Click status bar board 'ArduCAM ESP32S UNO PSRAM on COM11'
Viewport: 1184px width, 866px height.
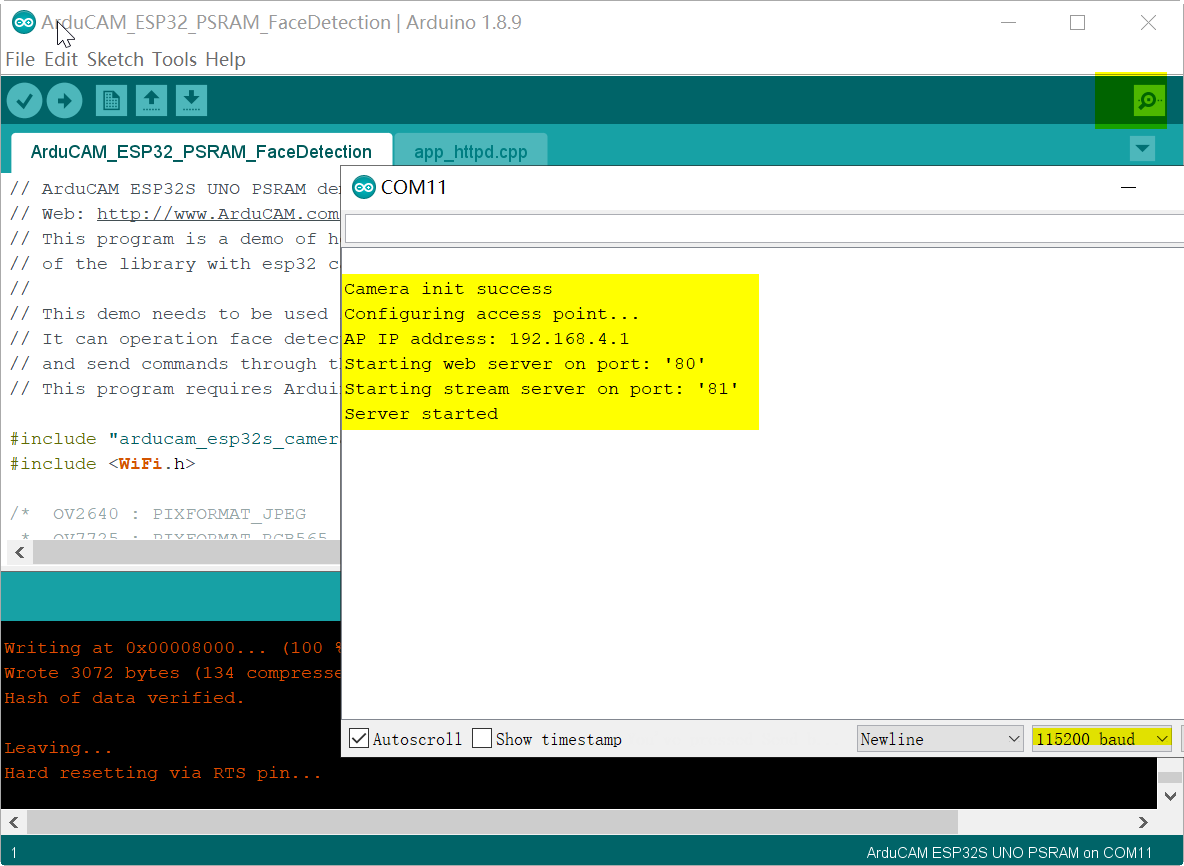coord(1009,852)
